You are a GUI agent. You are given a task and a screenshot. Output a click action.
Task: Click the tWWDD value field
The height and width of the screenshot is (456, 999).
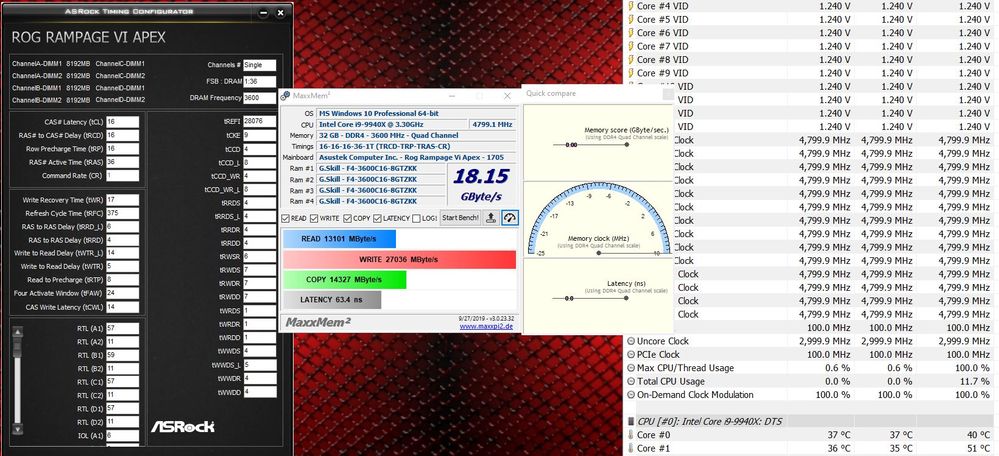point(259,391)
